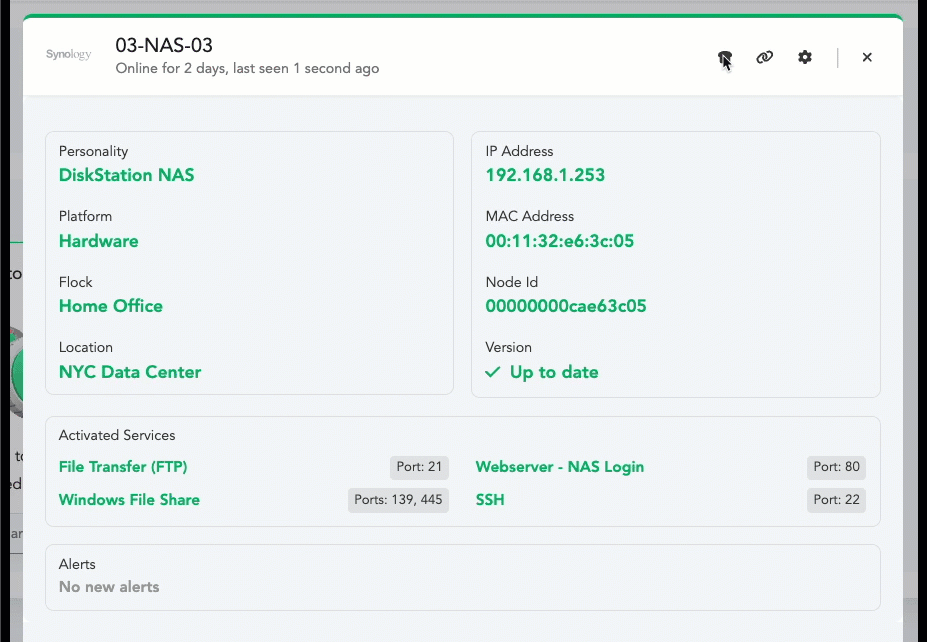Click the Port: 22 badge
Image resolution: width=927 pixels, height=642 pixels.
point(836,500)
